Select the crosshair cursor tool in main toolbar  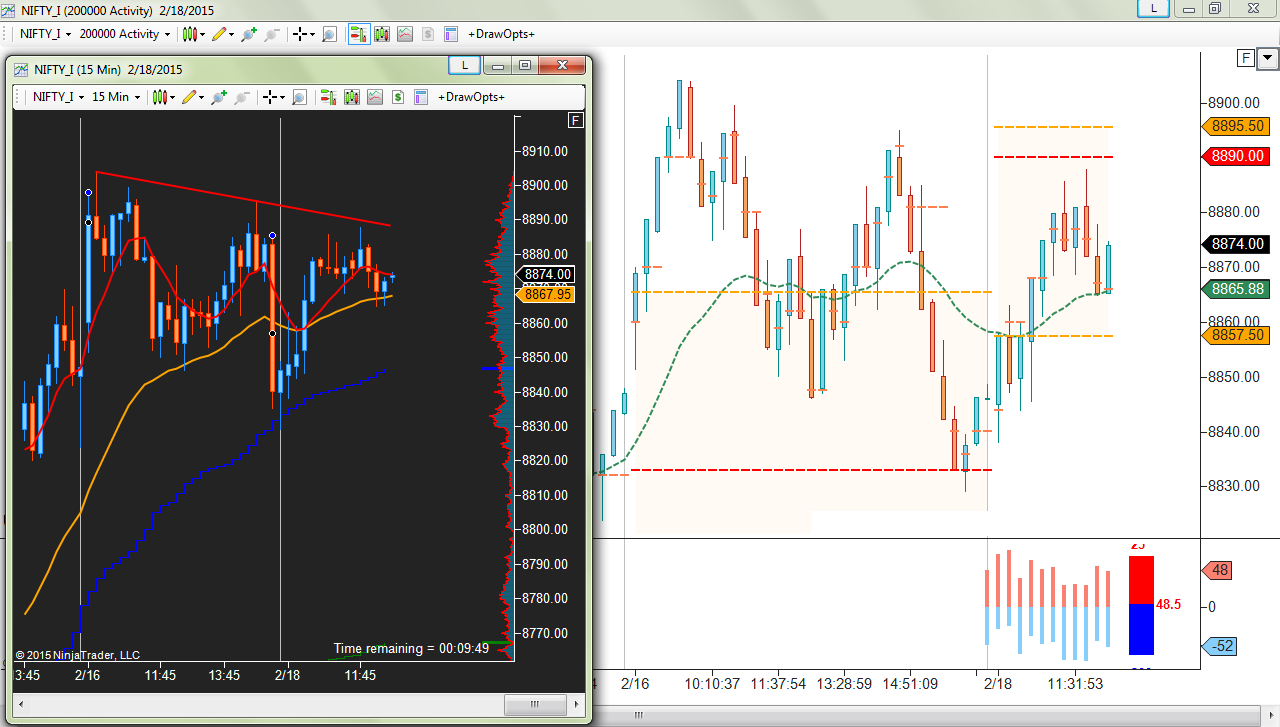click(299, 34)
